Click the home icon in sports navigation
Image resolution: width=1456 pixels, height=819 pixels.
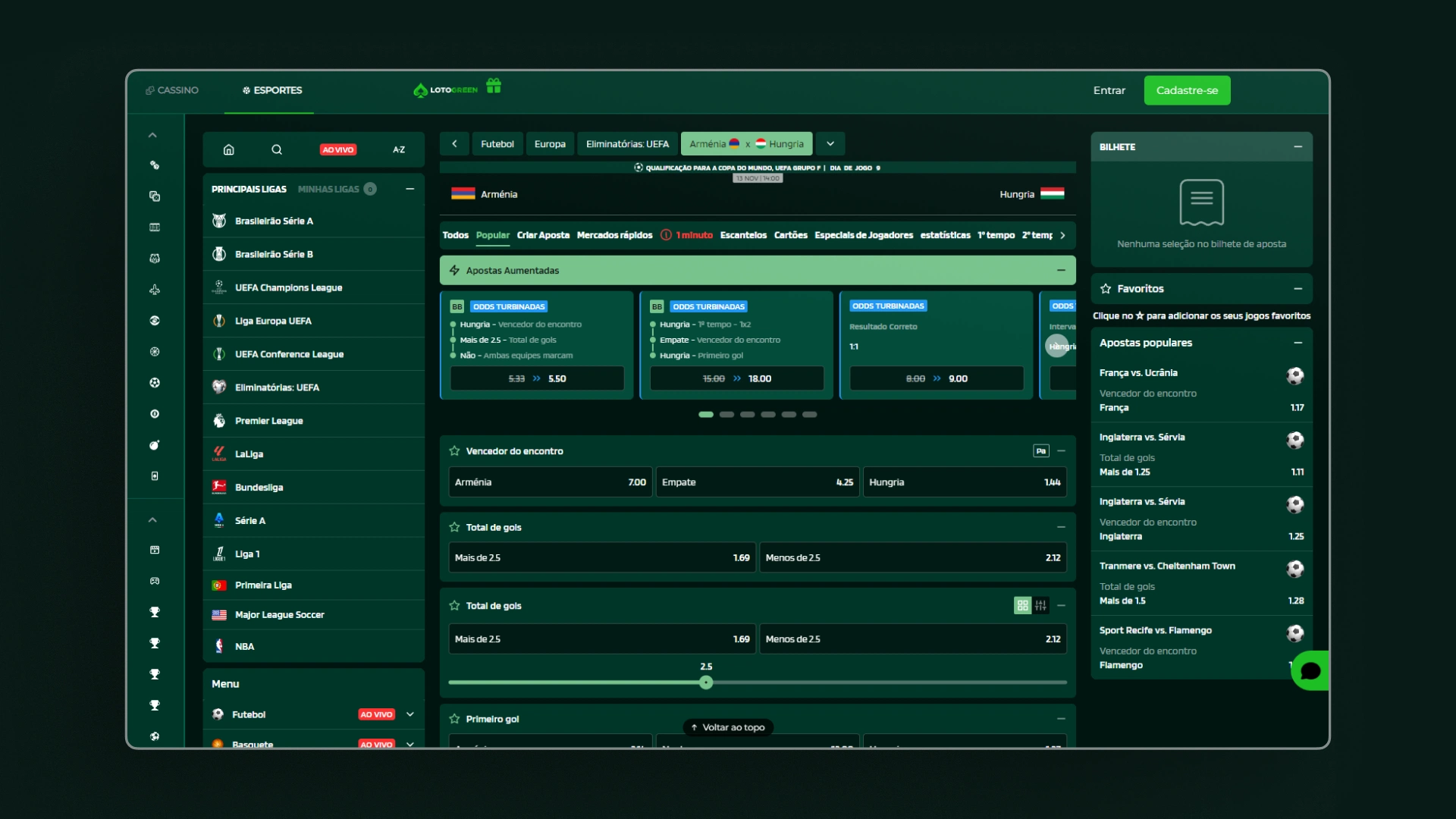(x=228, y=149)
